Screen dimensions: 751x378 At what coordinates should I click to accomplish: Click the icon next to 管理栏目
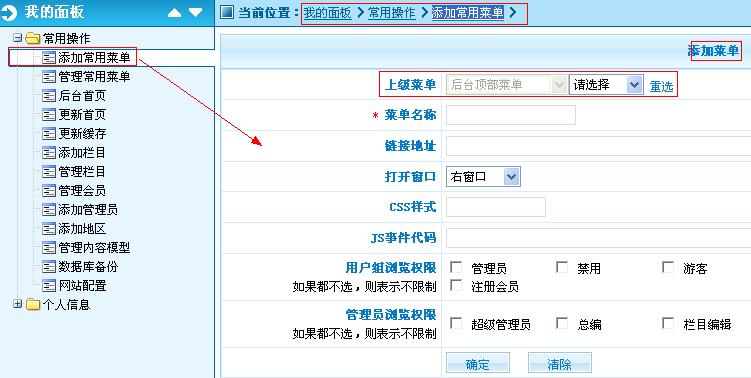(x=49, y=172)
